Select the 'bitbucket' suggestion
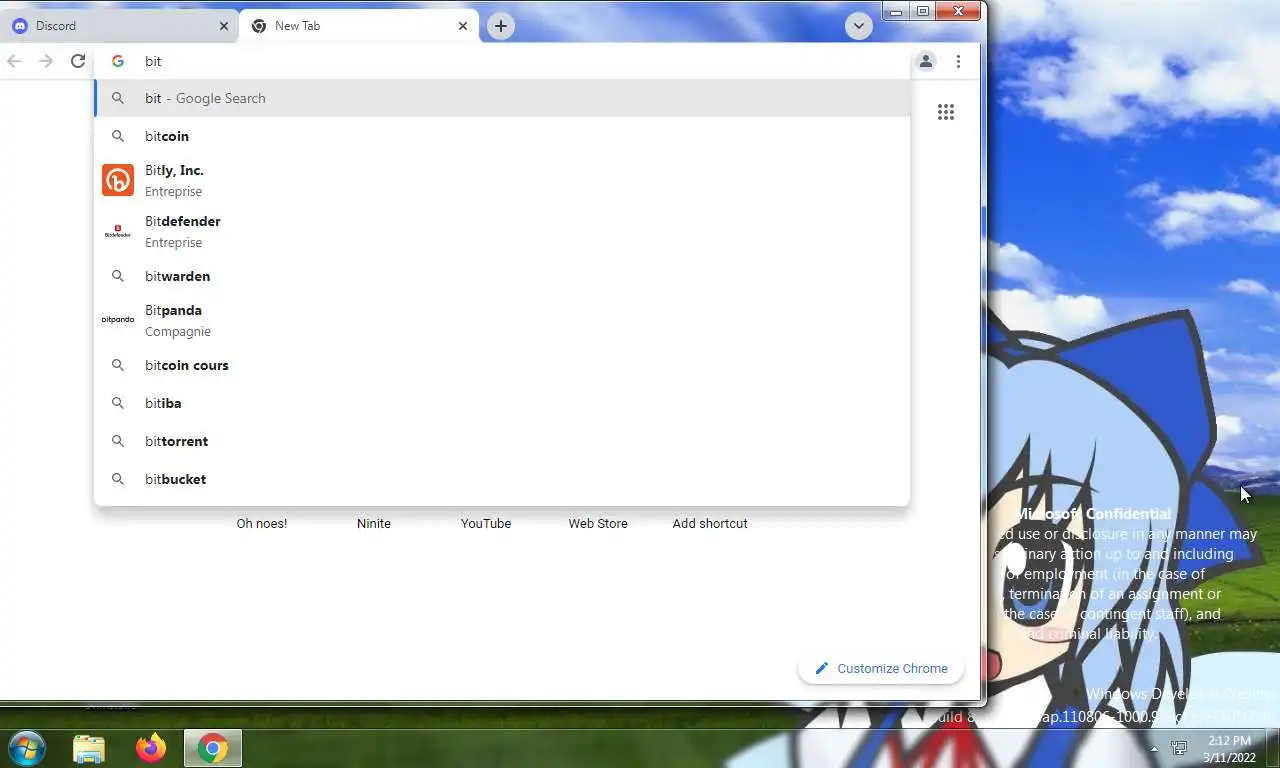This screenshot has width=1280, height=768. point(502,479)
